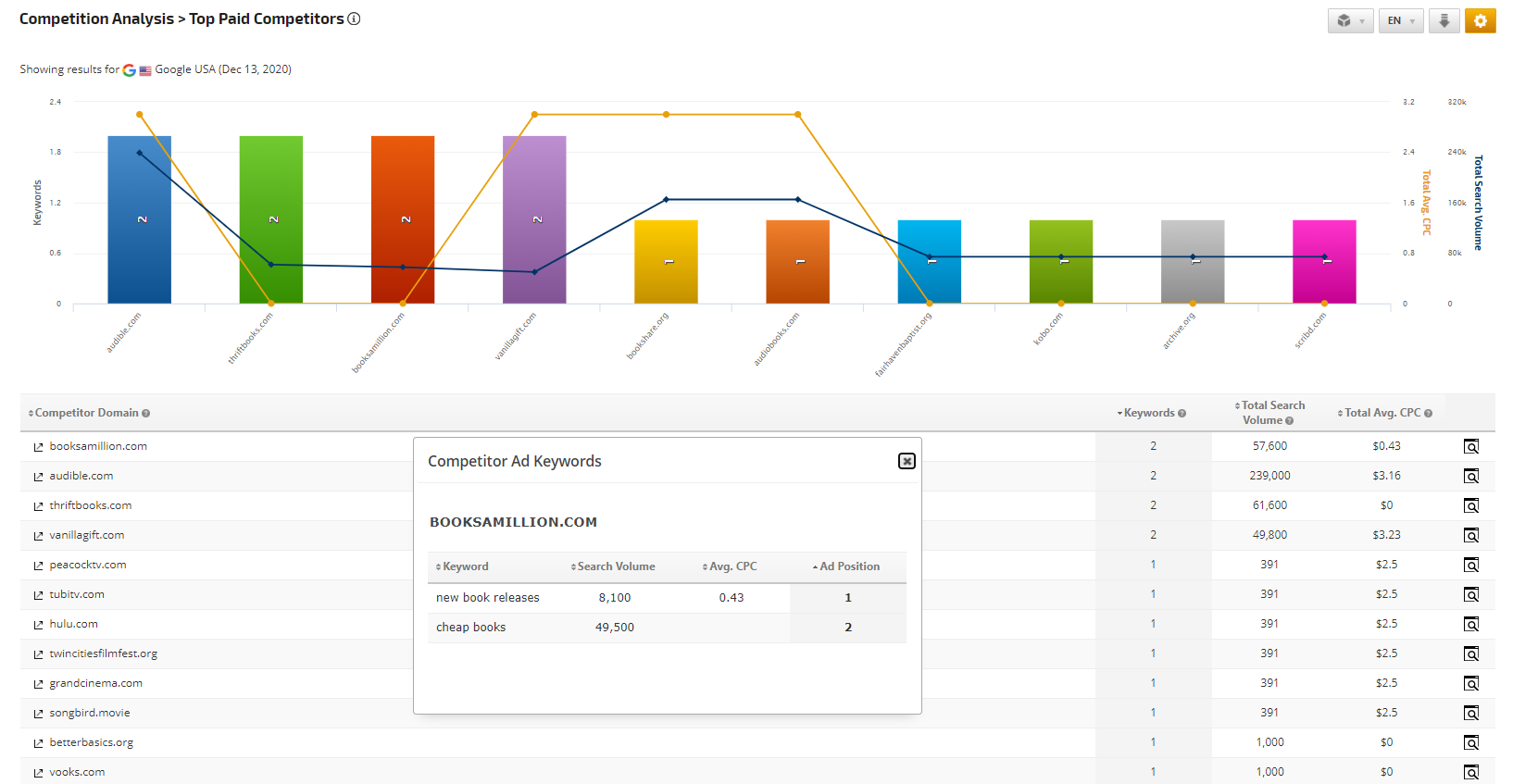Click the blue audible.com chart bar
This screenshot has height=784, width=1513.
click(139, 219)
